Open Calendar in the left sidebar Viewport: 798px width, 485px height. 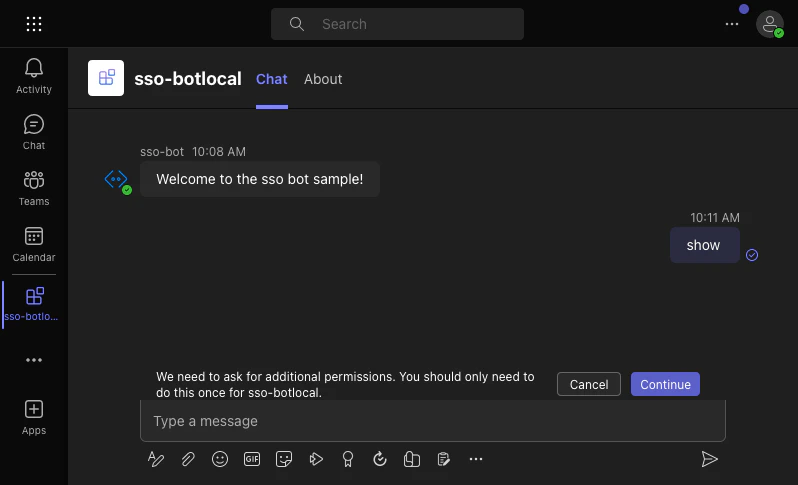point(34,244)
